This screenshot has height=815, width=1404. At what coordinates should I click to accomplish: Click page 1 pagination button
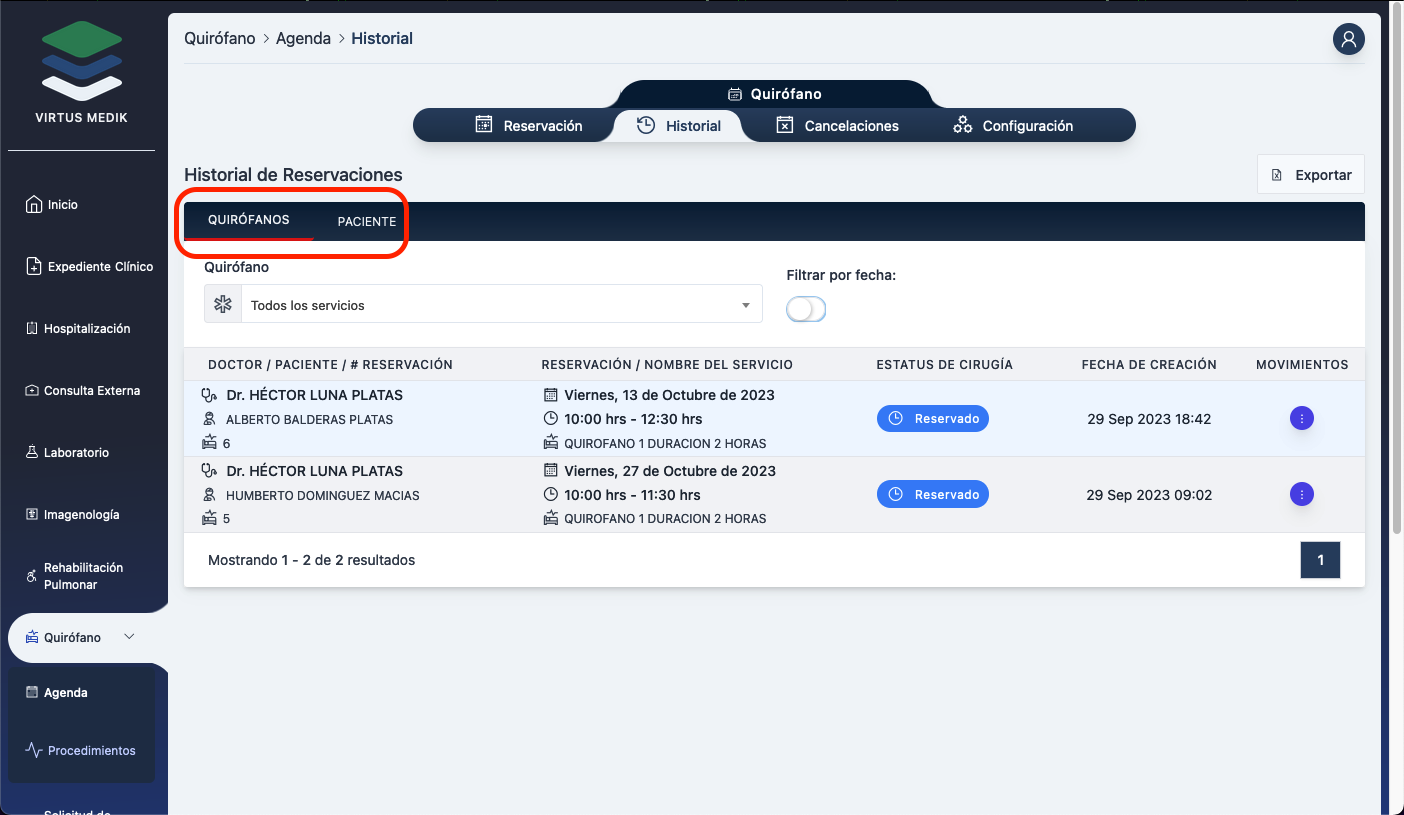tap(1320, 560)
